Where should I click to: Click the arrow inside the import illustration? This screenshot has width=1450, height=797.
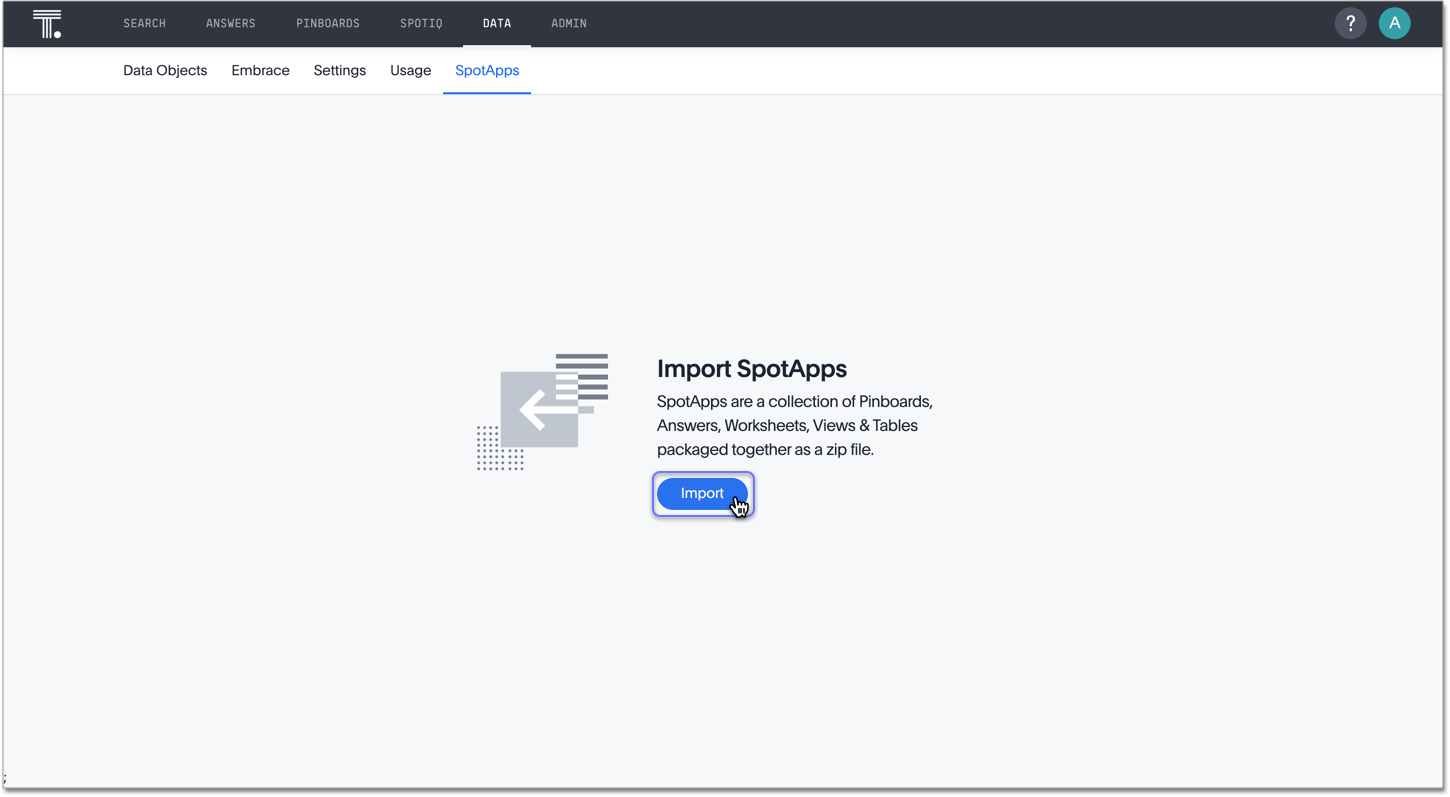539,408
